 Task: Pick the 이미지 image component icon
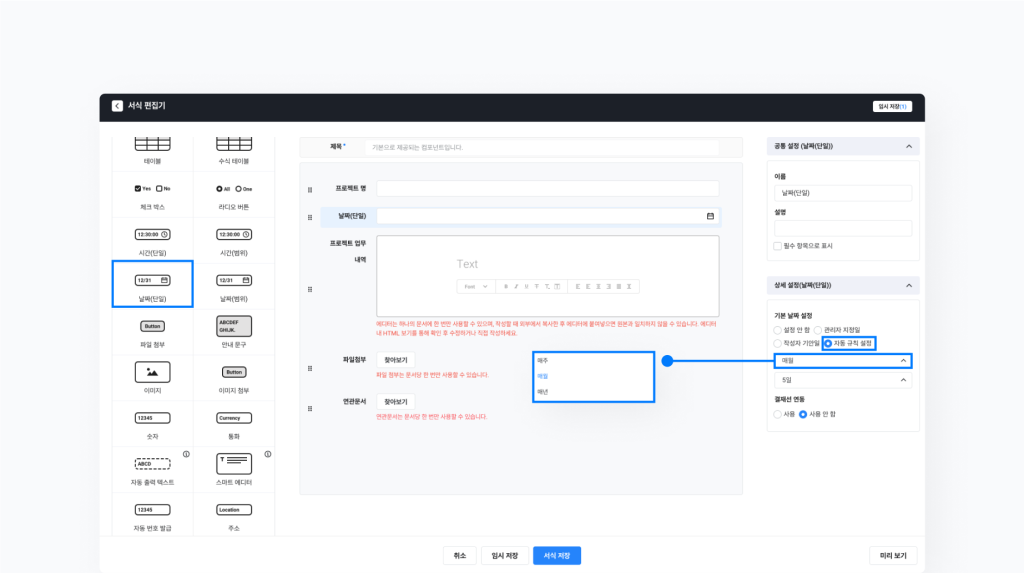pyautogui.click(x=152, y=371)
